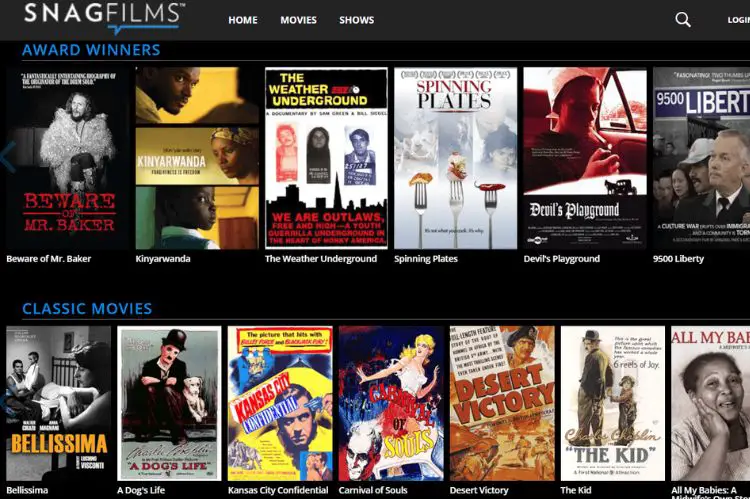Screen dimensions: 750x499
Task: Open the All My Babies poster
Action: pos(711,403)
